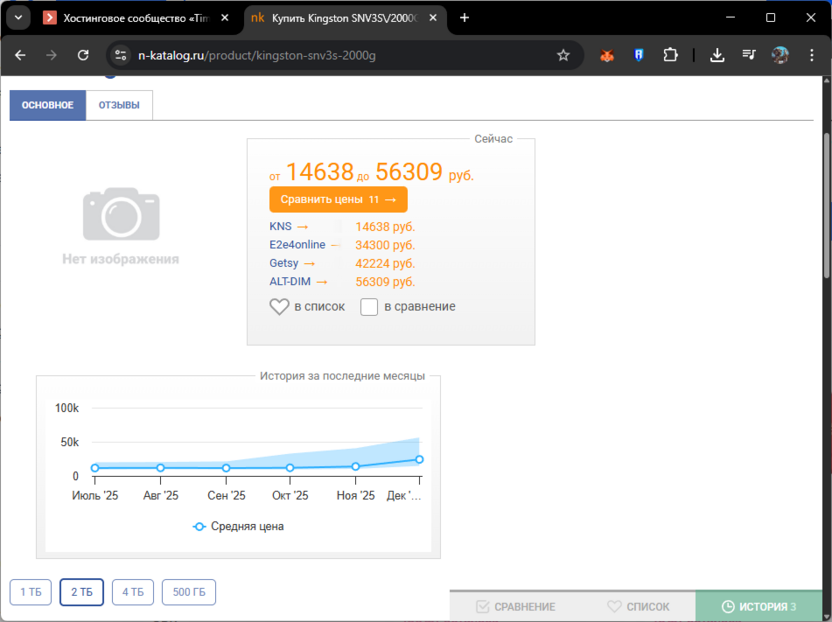Select the 1 ТБ capacity option
The height and width of the screenshot is (622, 832).
[x=31, y=592]
